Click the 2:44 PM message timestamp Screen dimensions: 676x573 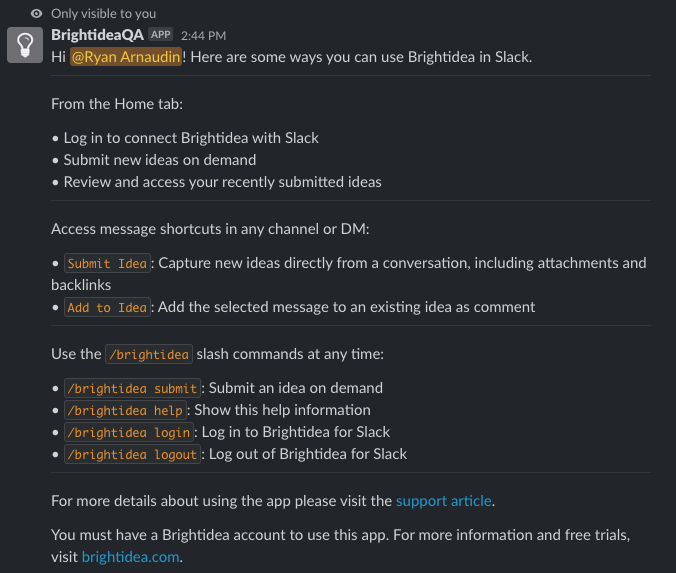(x=203, y=36)
